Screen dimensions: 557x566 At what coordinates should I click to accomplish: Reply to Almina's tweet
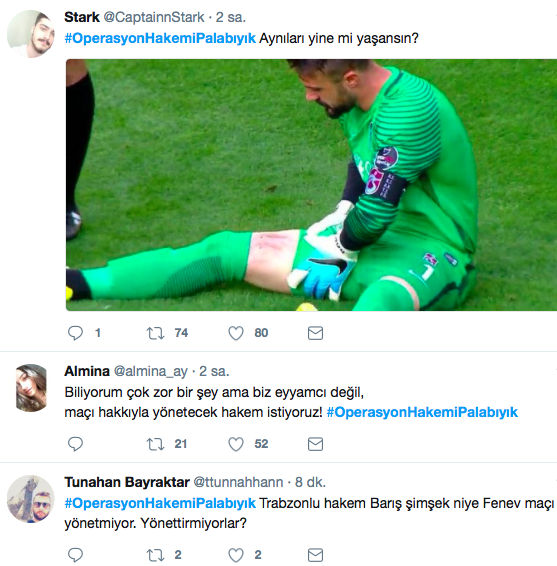(75, 444)
